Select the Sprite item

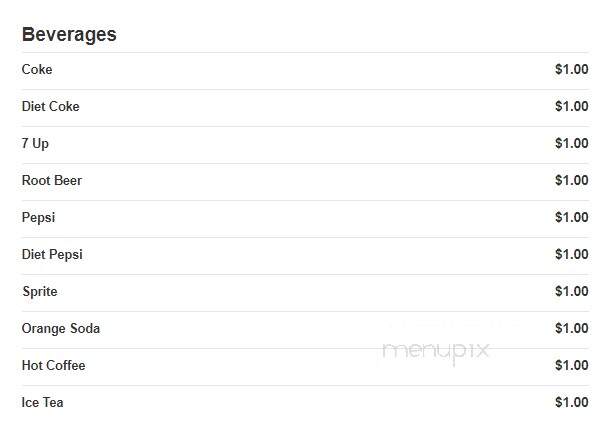point(40,291)
